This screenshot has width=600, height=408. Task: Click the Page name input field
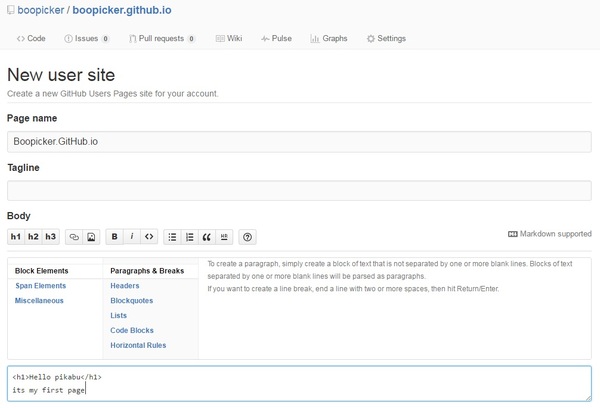299,141
